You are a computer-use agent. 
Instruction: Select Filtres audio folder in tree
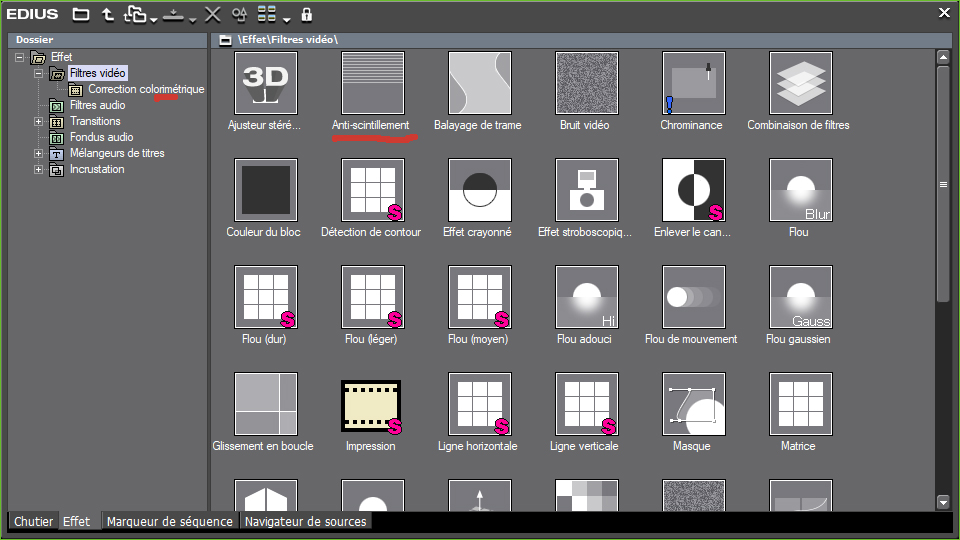[x=97, y=106]
